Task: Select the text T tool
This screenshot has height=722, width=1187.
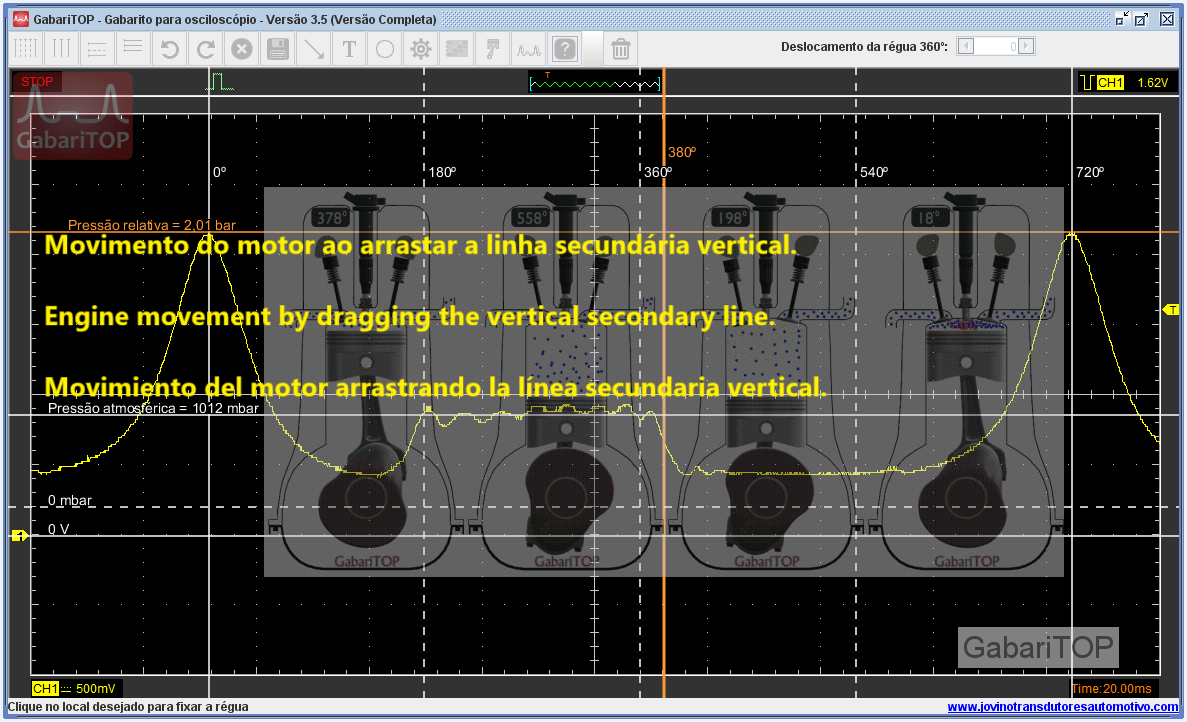Action: coord(349,49)
